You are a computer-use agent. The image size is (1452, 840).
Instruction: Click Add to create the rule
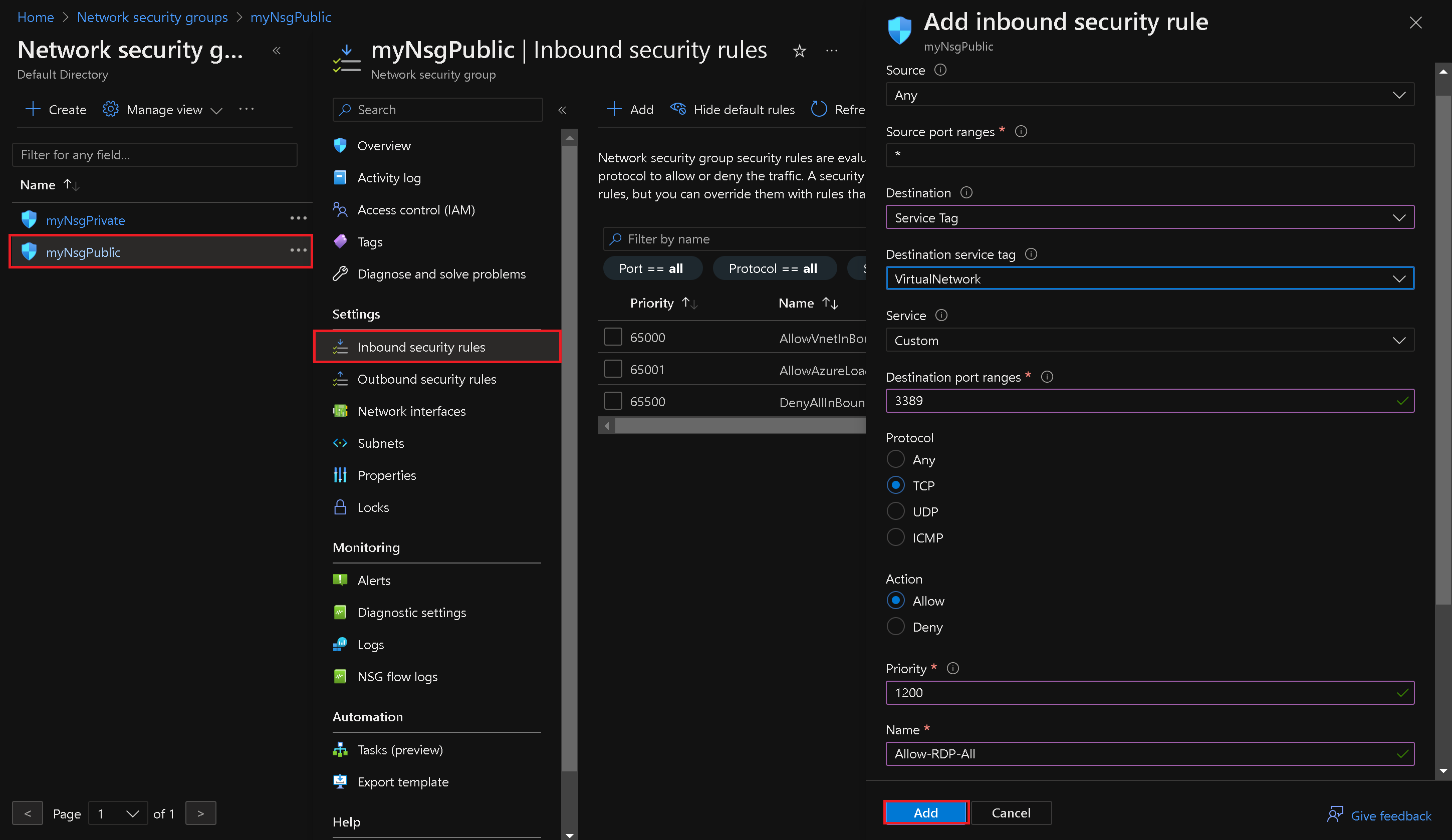pos(925,812)
